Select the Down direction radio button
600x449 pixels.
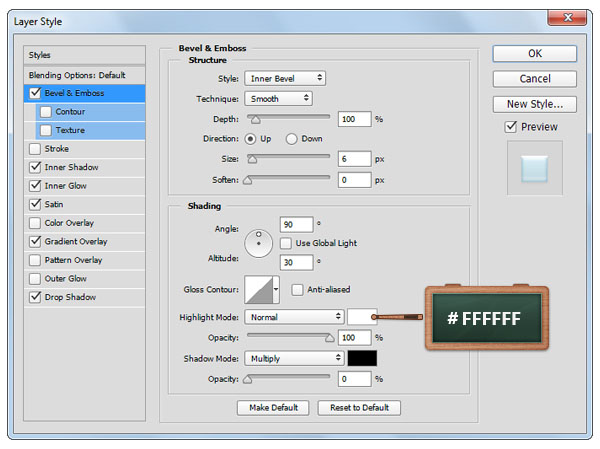point(292,138)
